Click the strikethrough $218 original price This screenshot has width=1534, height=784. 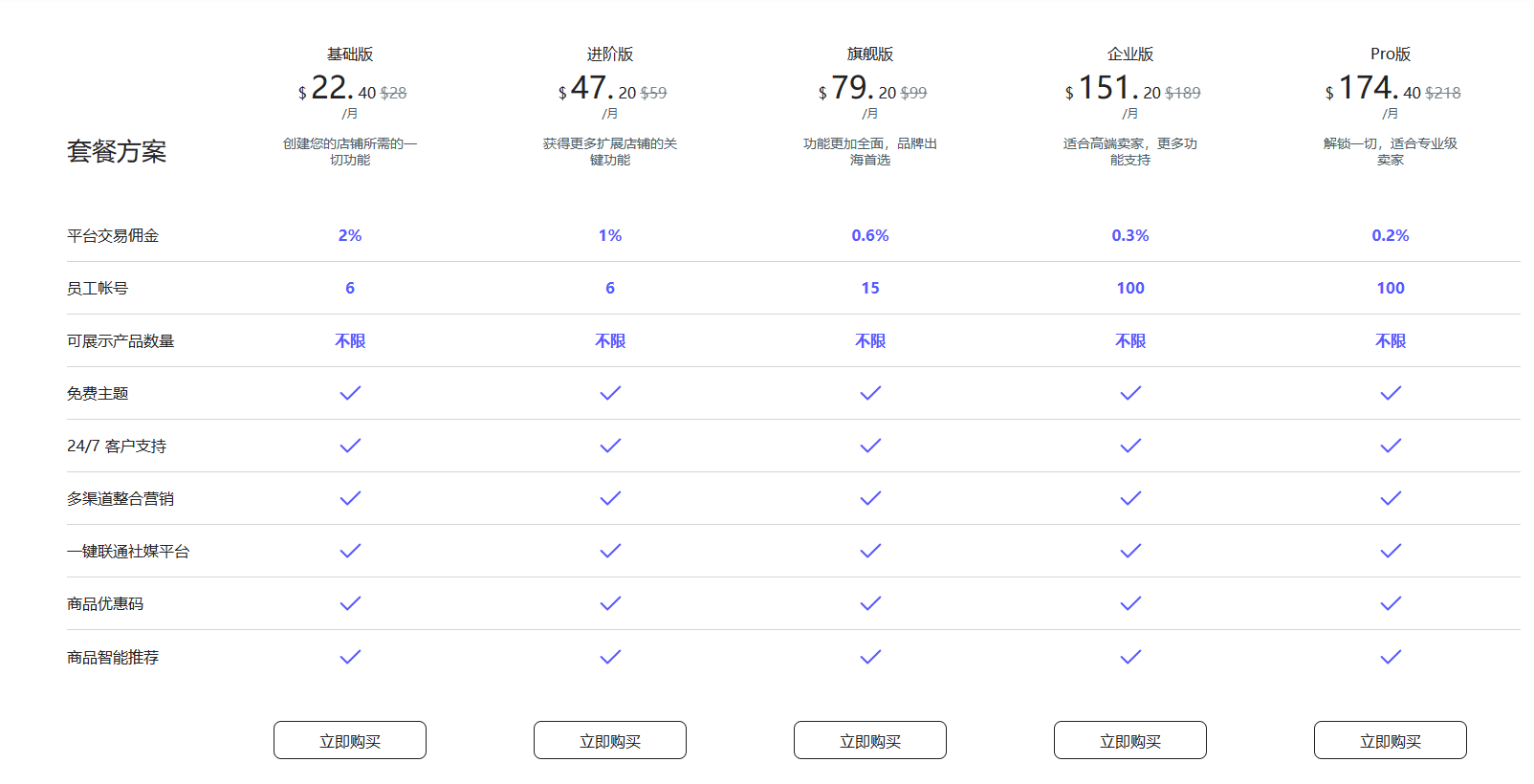coord(1443,93)
